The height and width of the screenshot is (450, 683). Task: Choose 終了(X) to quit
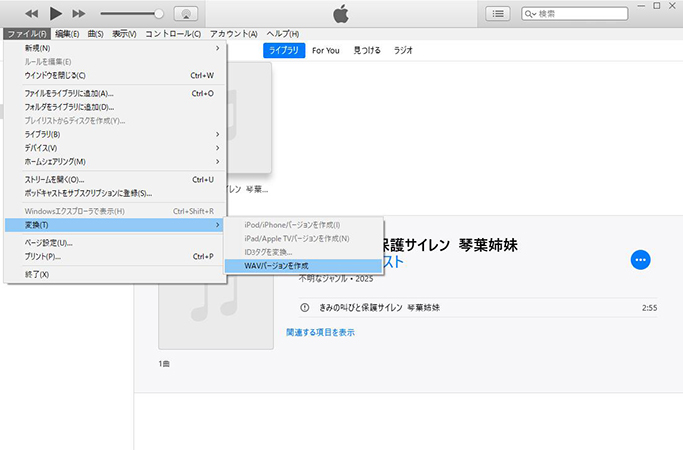(115, 274)
